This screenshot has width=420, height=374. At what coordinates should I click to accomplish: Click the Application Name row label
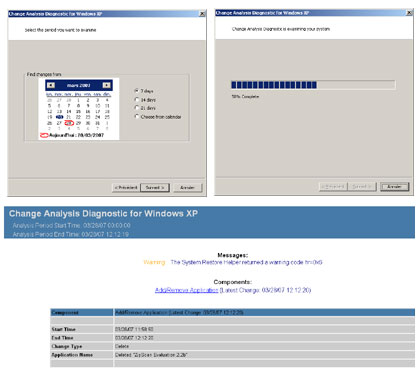pyautogui.click(x=72, y=355)
